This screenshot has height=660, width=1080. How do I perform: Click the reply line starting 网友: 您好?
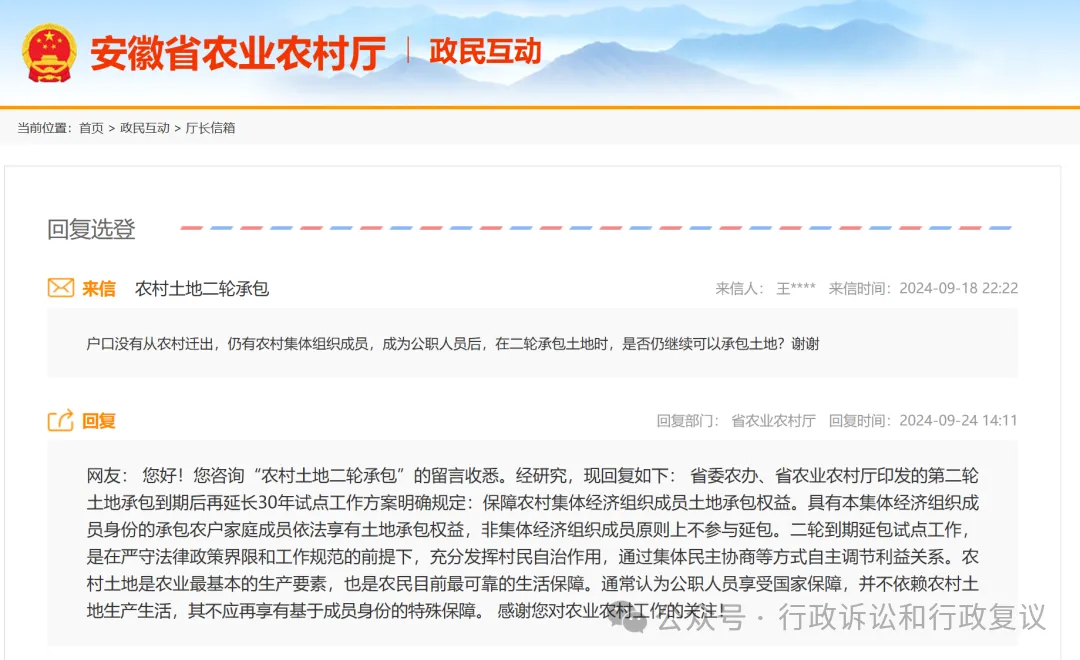pyautogui.click(x=532, y=475)
